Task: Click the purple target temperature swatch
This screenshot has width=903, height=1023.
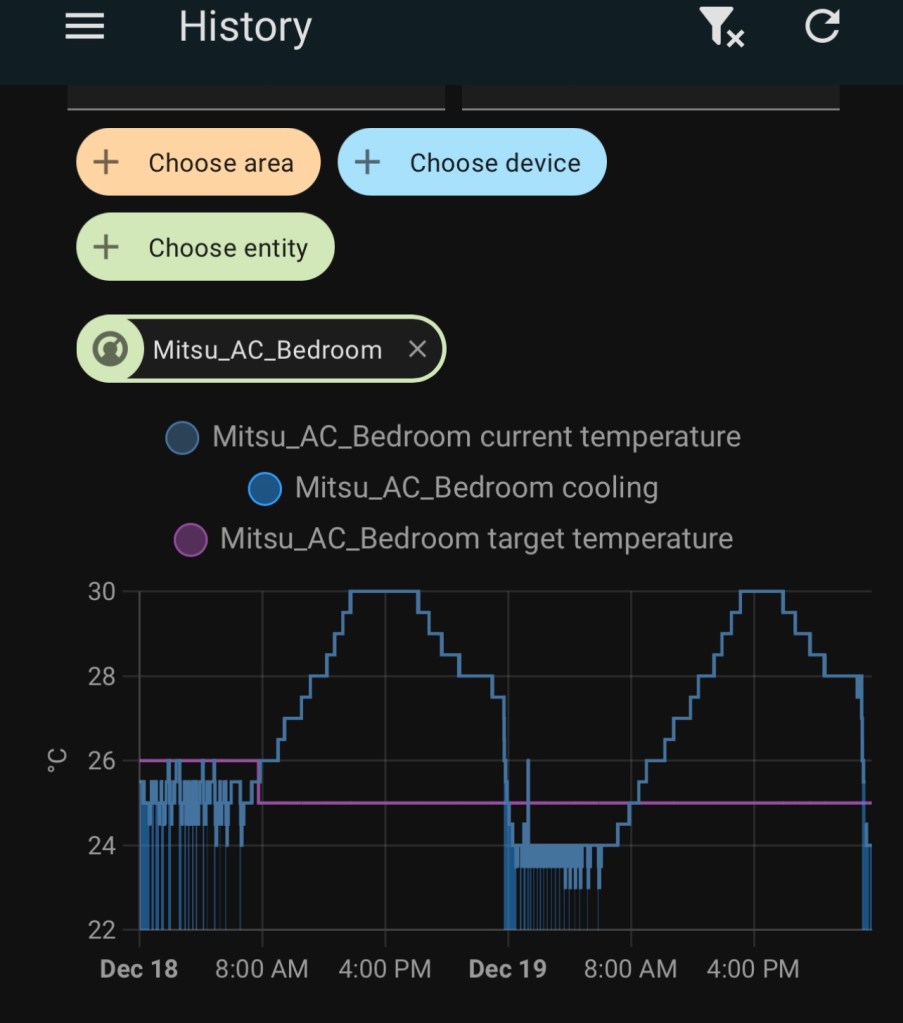Action: 190,540
